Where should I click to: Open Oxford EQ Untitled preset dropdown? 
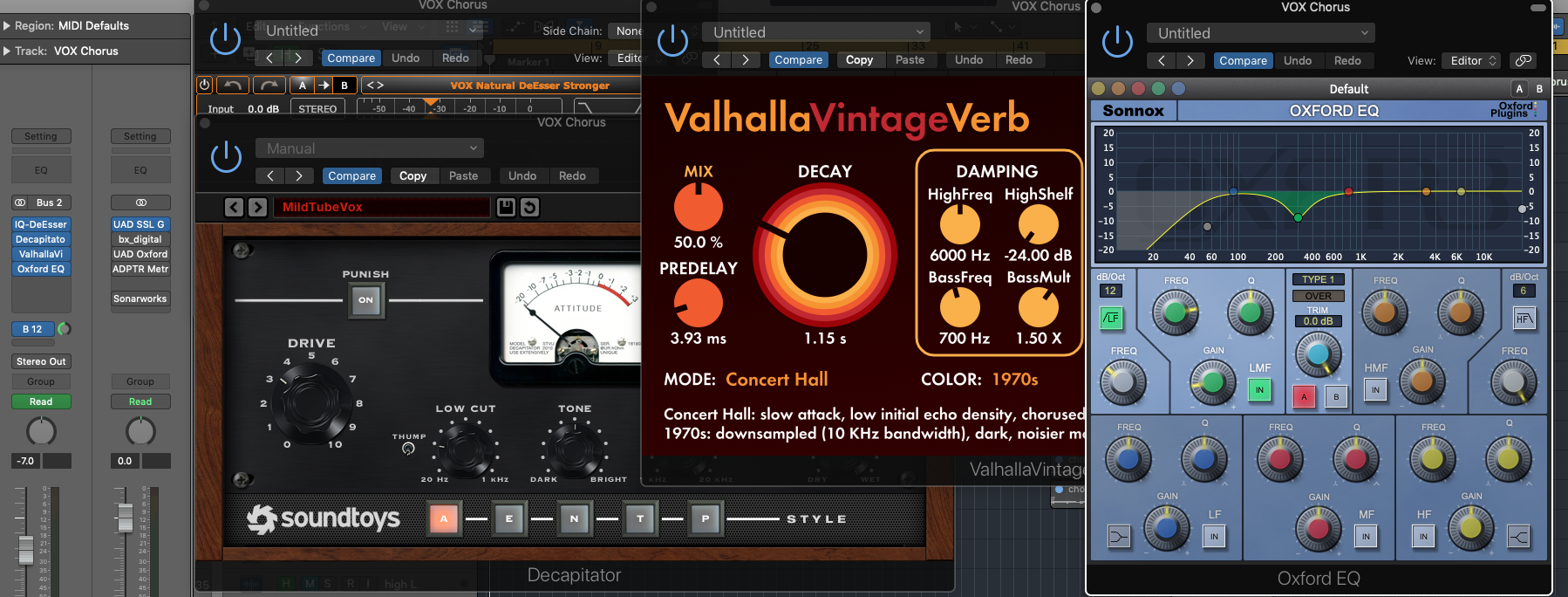point(1261,33)
